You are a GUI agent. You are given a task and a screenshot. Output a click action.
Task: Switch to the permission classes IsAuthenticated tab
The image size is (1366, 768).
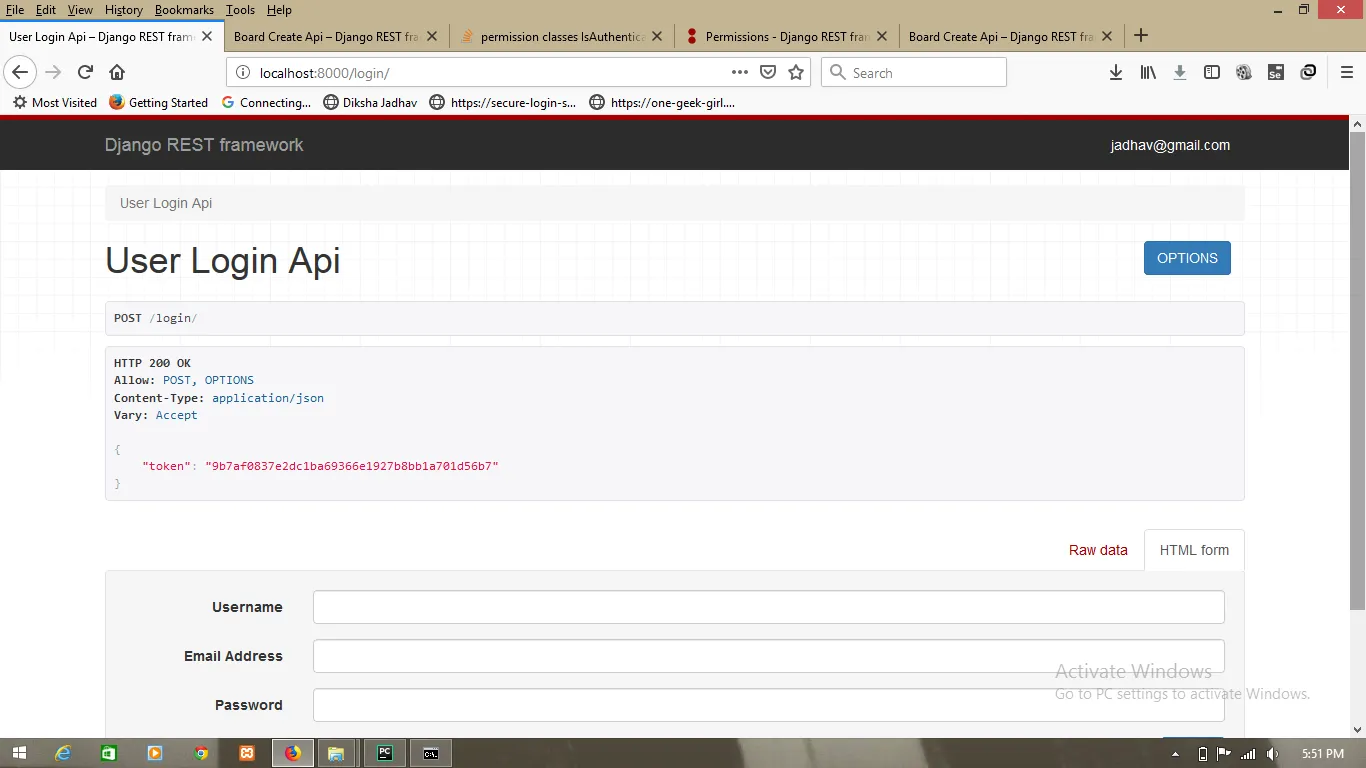tap(561, 36)
